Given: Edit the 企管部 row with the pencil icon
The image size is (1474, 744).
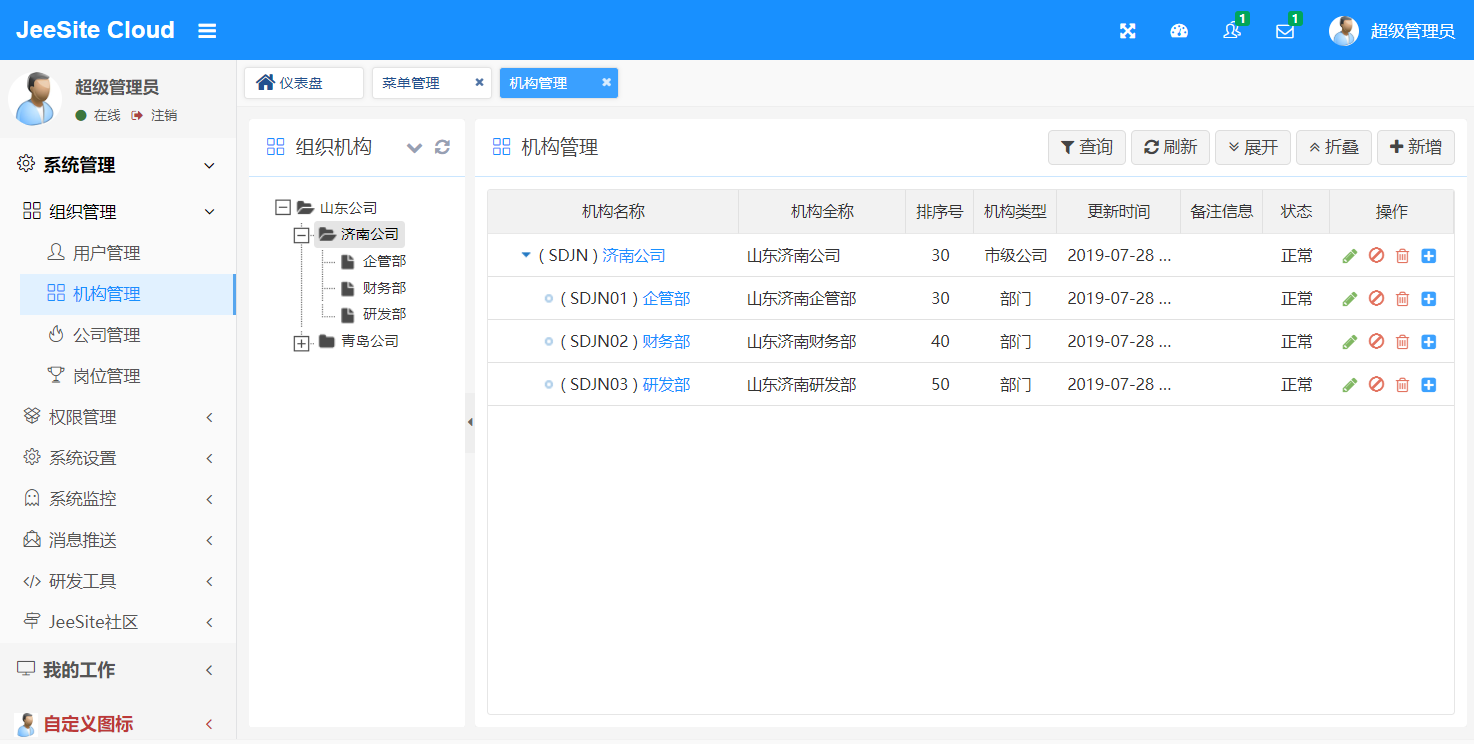Looking at the screenshot, I should coord(1350,299).
